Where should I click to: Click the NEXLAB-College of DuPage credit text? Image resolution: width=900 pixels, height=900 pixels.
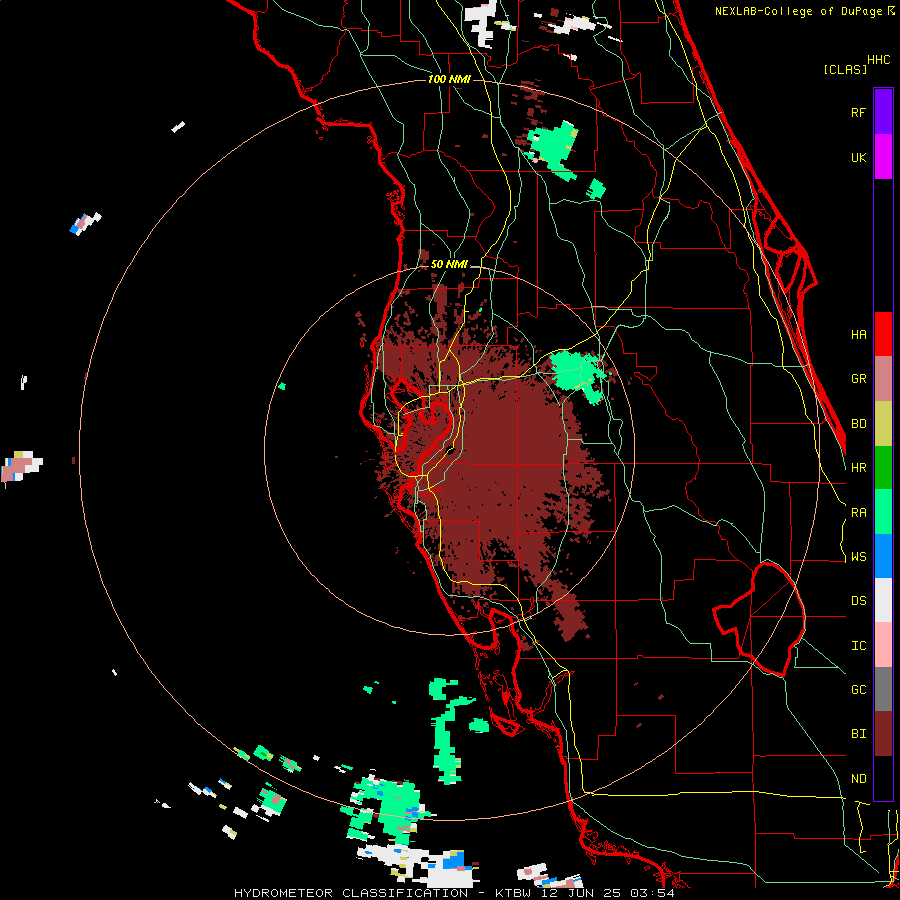[798, 11]
